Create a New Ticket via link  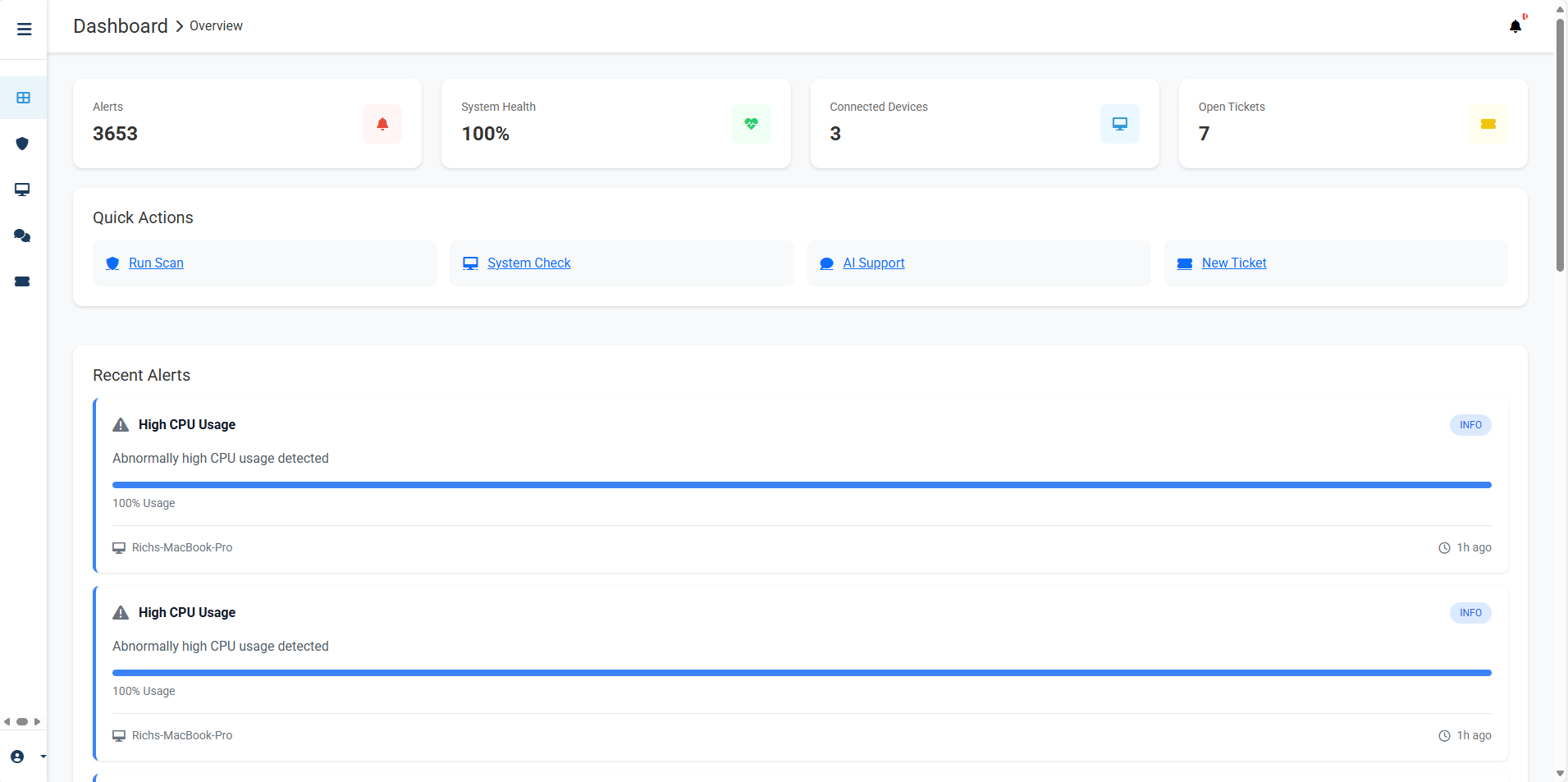tap(1234, 263)
